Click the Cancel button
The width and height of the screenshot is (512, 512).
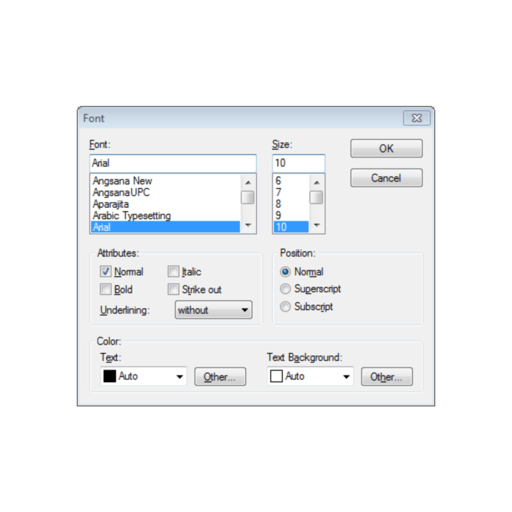(x=386, y=178)
